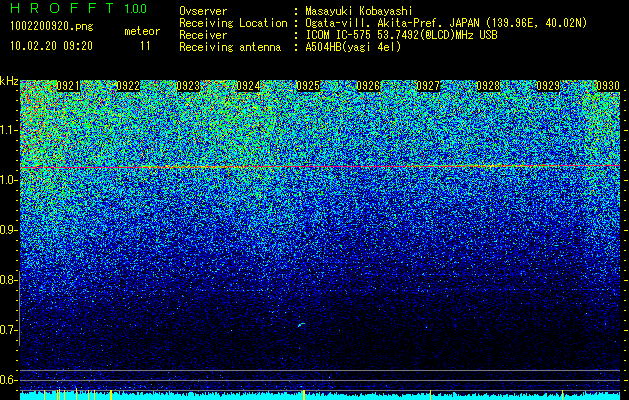The image size is (629, 400).
Task: Click the 0925 time marker
Action: 308,86
